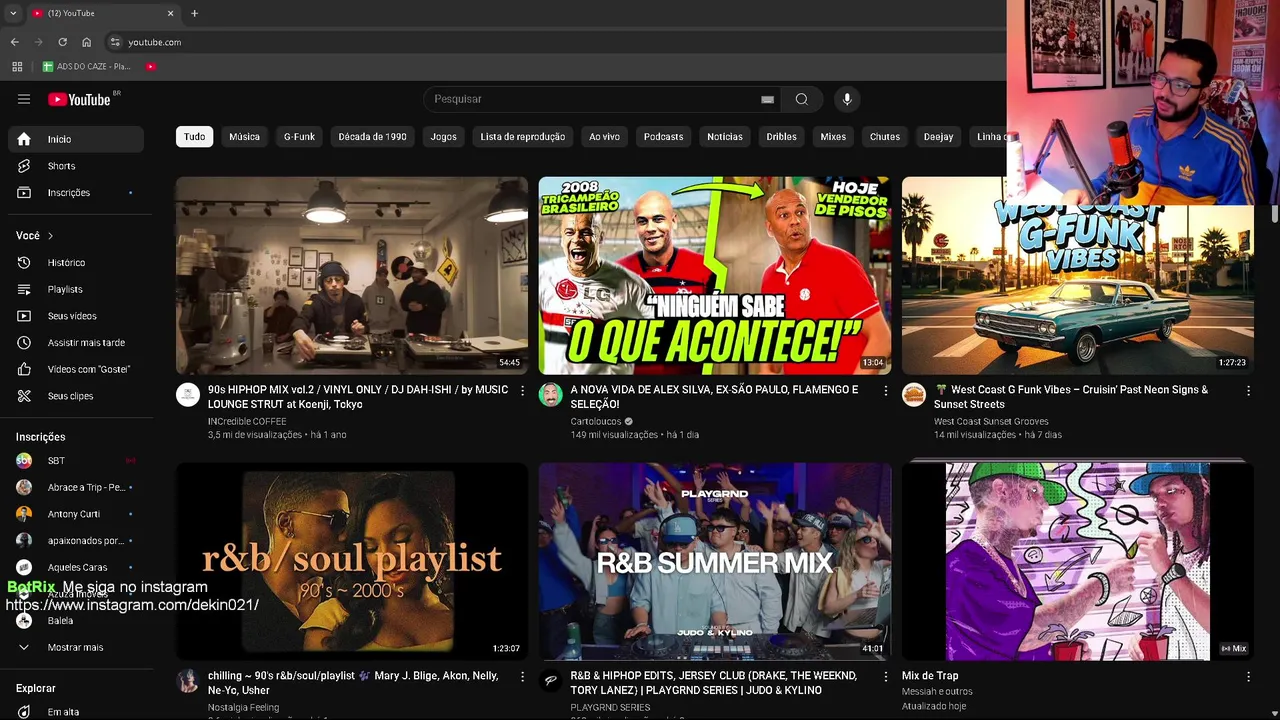The image size is (1280, 720).
Task: Open Histórico in the sidebar
Action: tap(76, 262)
